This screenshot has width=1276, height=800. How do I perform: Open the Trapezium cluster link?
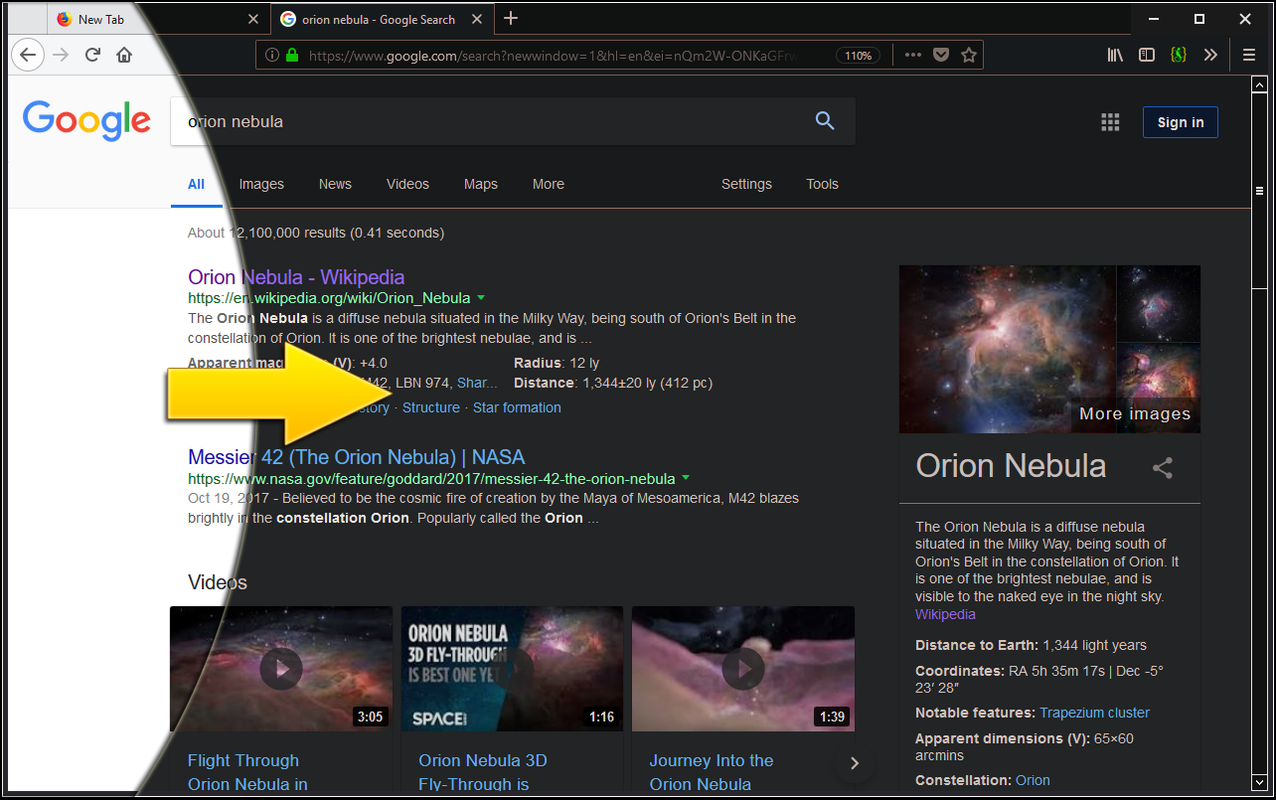click(x=1095, y=713)
